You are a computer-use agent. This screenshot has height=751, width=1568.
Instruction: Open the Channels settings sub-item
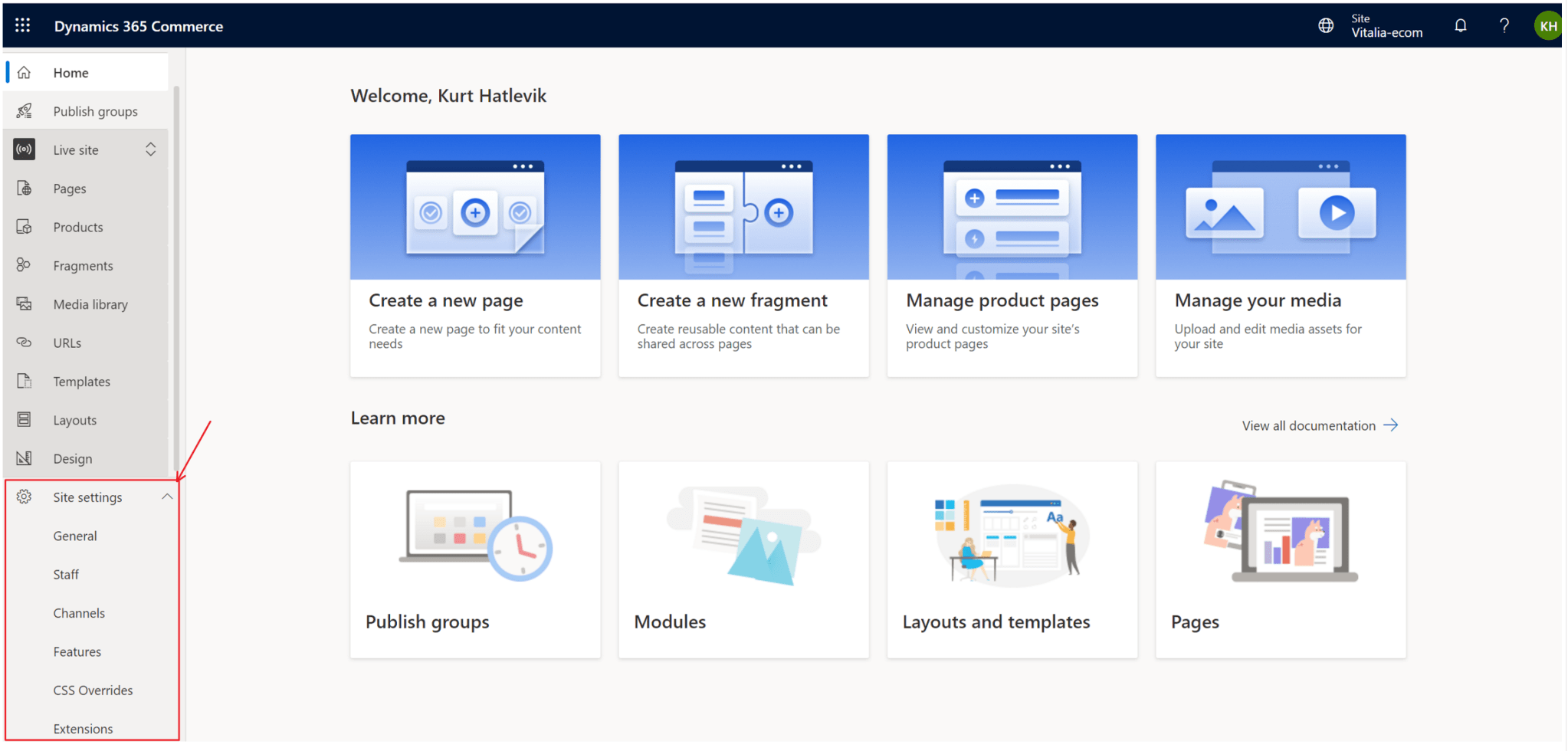[x=79, y=613]
